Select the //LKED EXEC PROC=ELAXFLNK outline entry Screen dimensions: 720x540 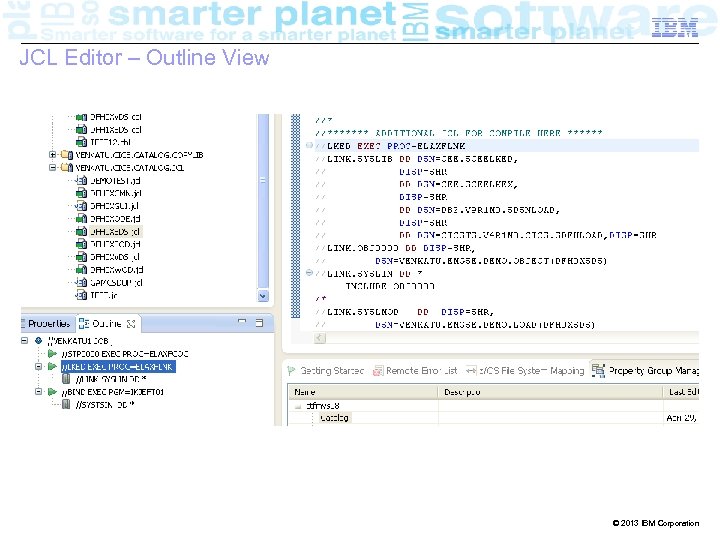click(x=118, y=366)
